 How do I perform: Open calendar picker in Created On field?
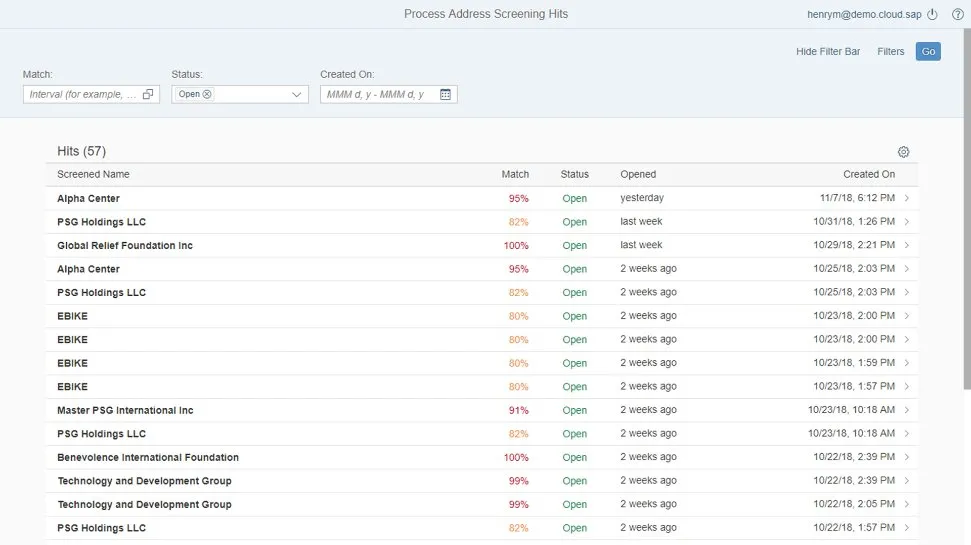(x=446, y=95)
